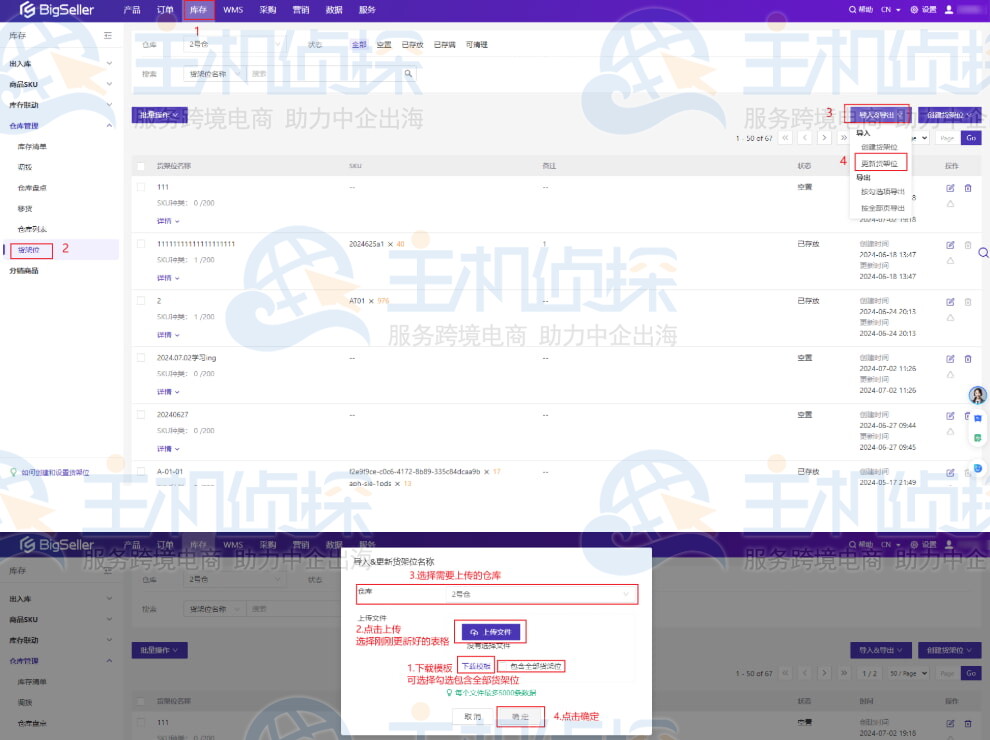Click the 下载模板 link in the dialog

pyautogui.click(x=477, y=665)
